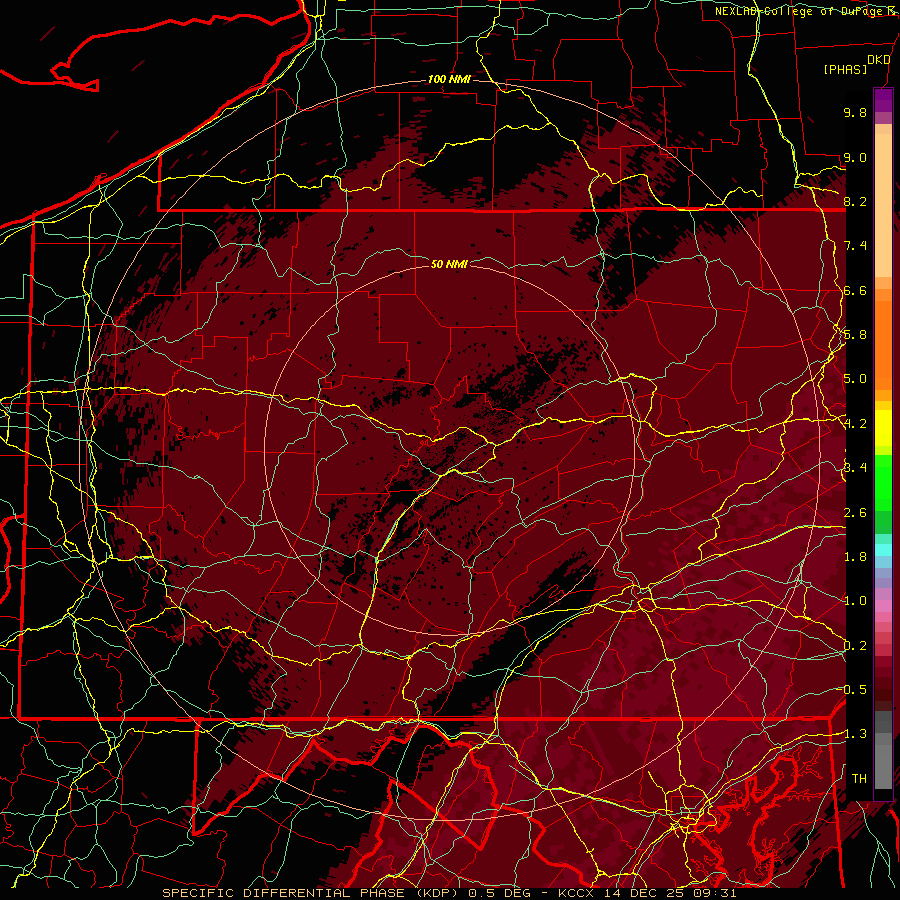This screenshot has height=900, width=900.
Task: Click the Specific Differential Phase (KDP) caption
Action: pyautogui.click(x=312, y=893)
